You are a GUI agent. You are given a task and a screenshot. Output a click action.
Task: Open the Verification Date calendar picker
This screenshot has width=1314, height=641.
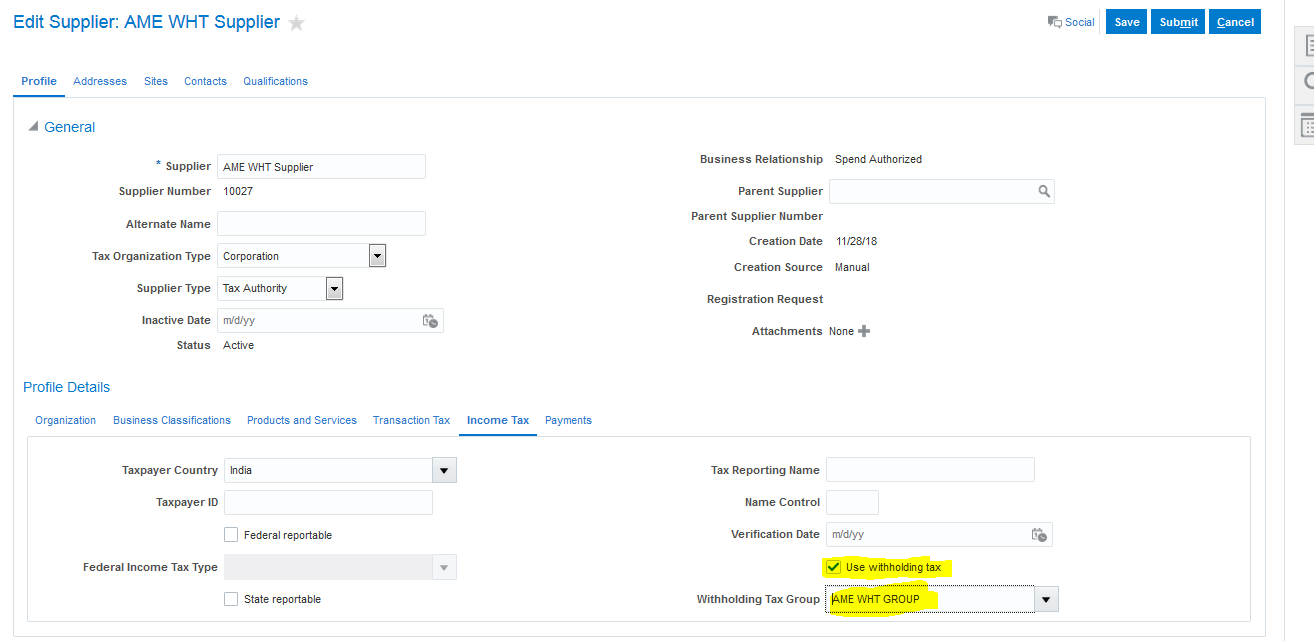coord(1040,535)
